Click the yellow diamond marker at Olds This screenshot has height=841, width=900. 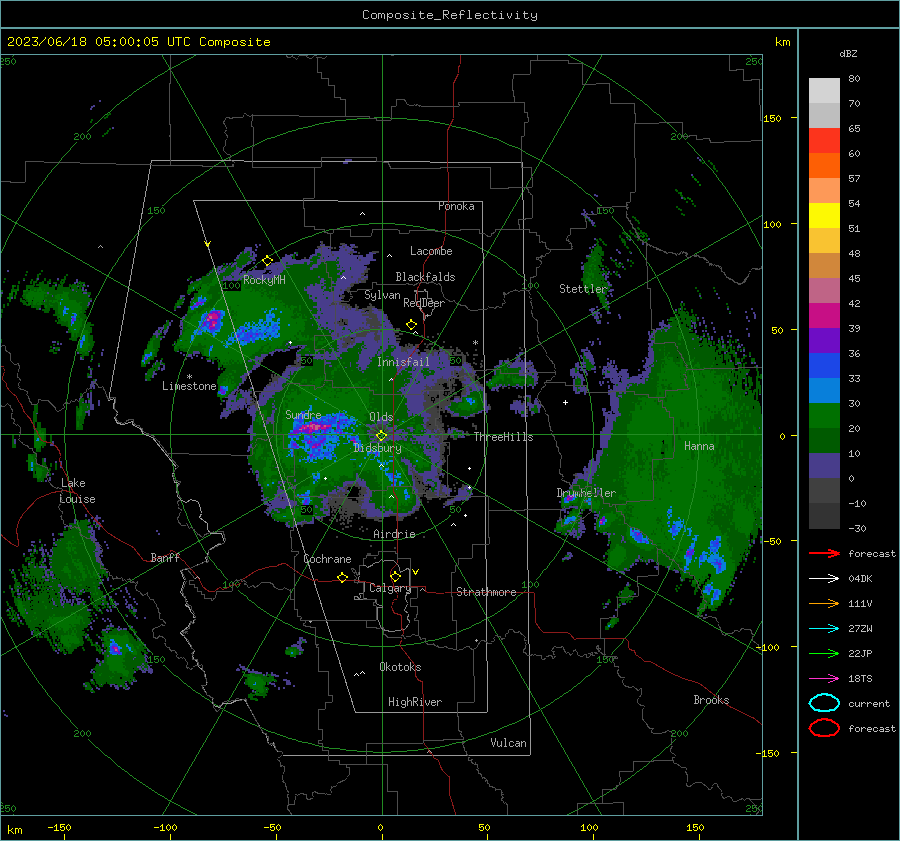[x=381, y=436]
